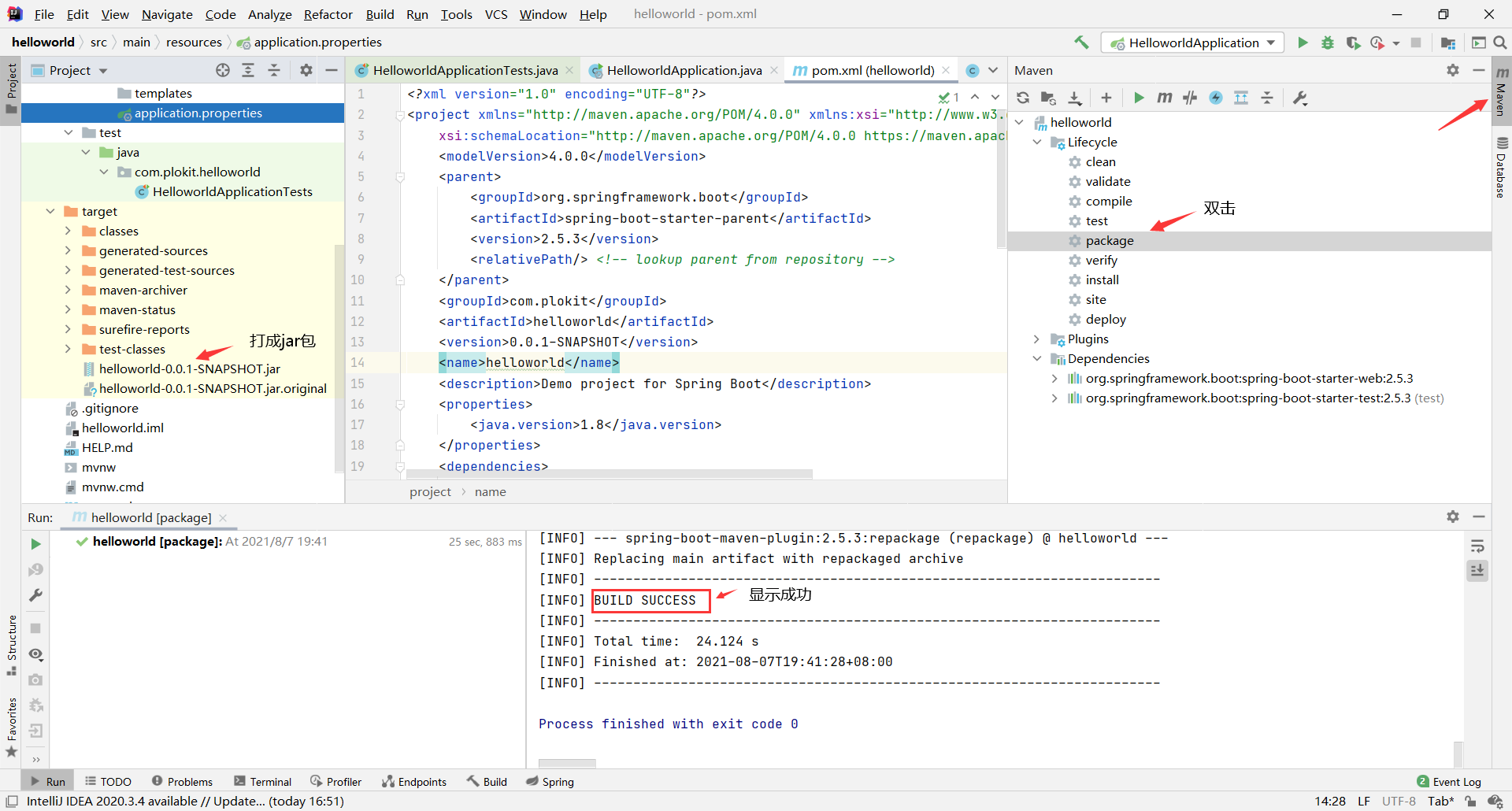1512x811 pixels.
Task: Select helloworld-0.0.1-SNAPSHOT.jar file
Action: 189,368
